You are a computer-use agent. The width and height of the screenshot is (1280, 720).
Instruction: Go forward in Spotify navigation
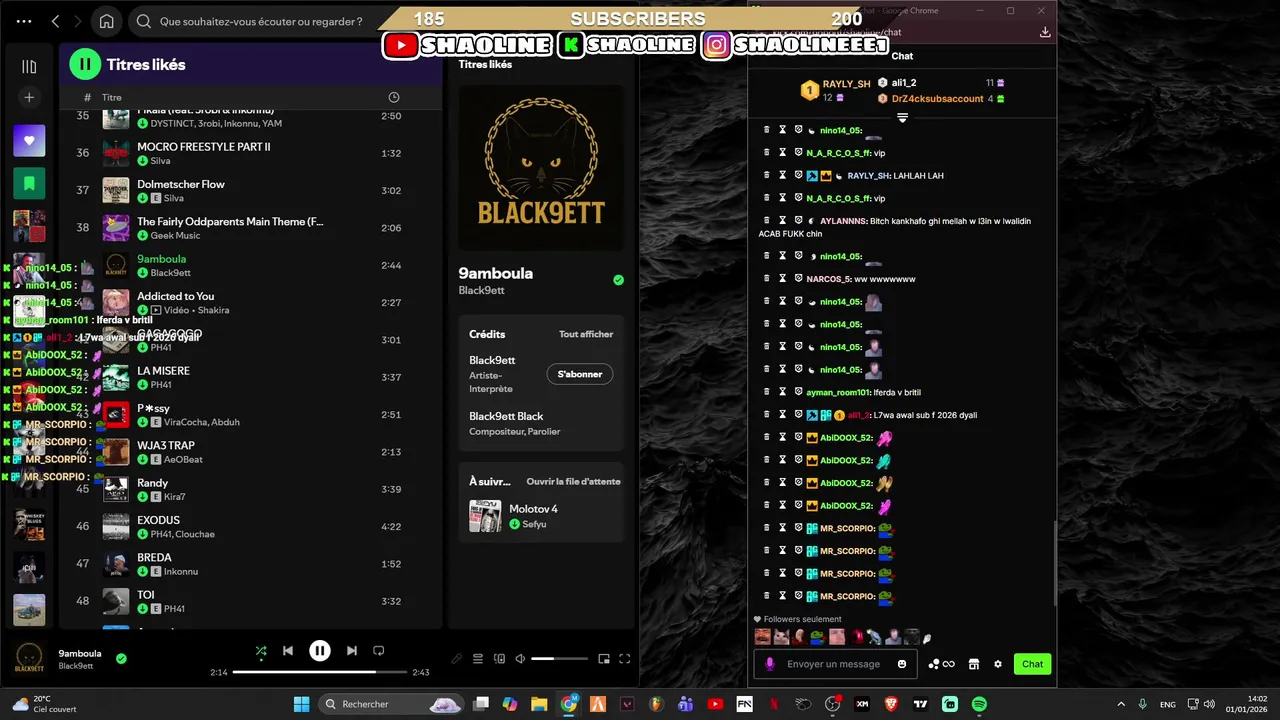[79, 21]
